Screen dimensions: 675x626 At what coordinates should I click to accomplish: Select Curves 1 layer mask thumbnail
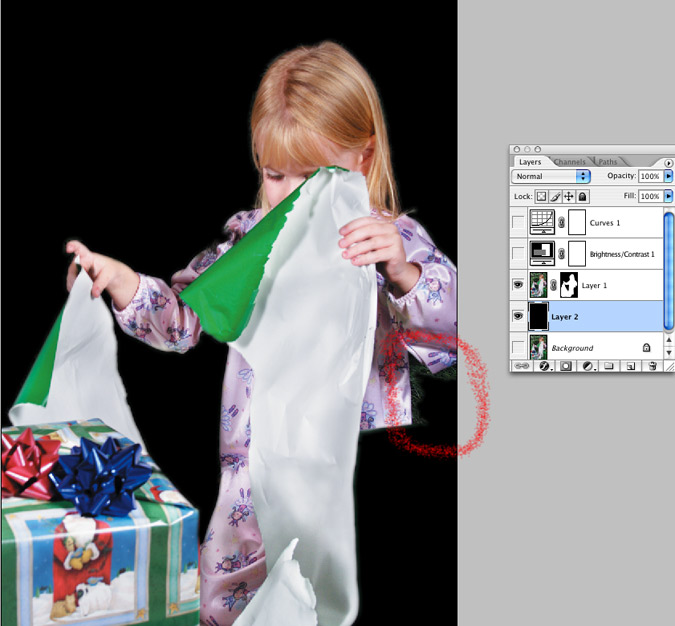pyautogui.click(x=577, y=222)
